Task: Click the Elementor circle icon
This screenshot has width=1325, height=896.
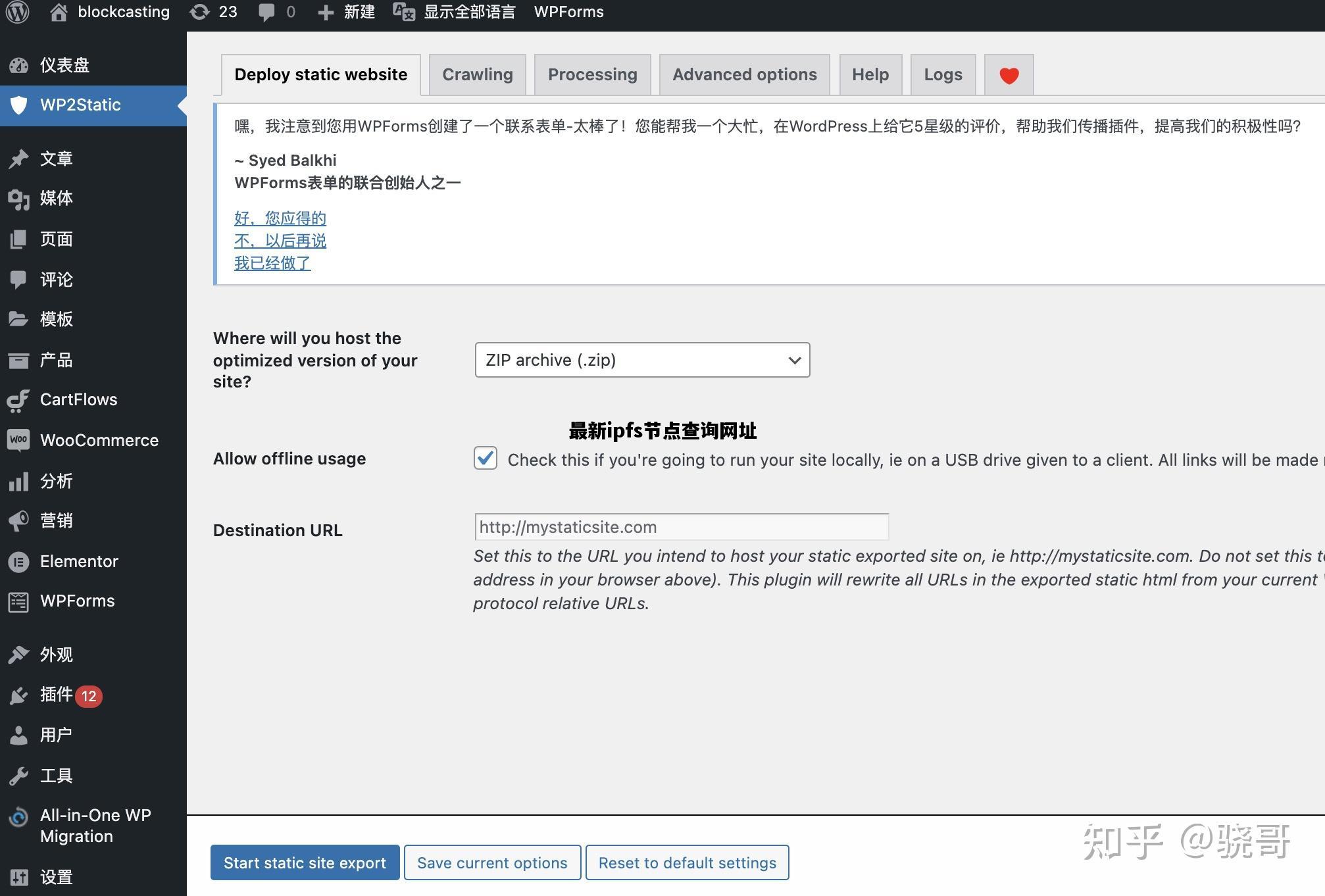Action: pyautogui.click(x=18, y=562)
